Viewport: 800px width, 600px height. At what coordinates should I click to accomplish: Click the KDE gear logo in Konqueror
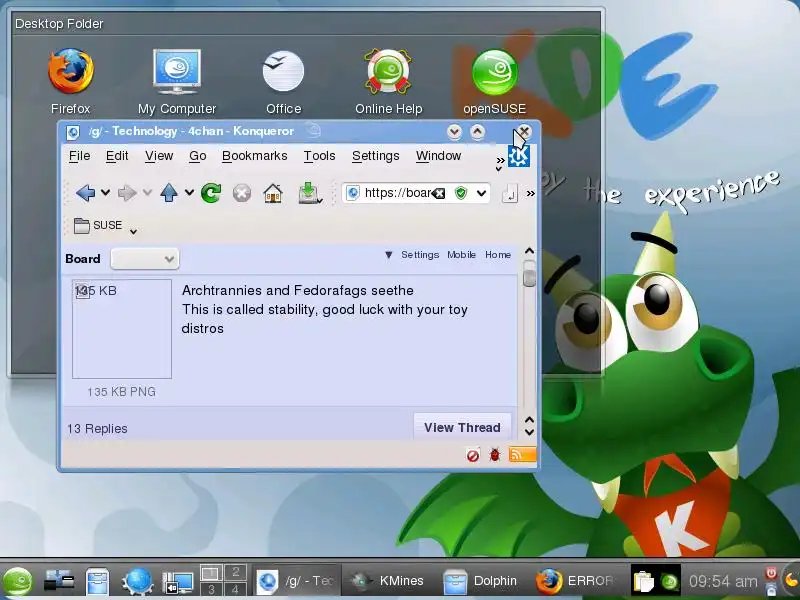pos(519,156)
